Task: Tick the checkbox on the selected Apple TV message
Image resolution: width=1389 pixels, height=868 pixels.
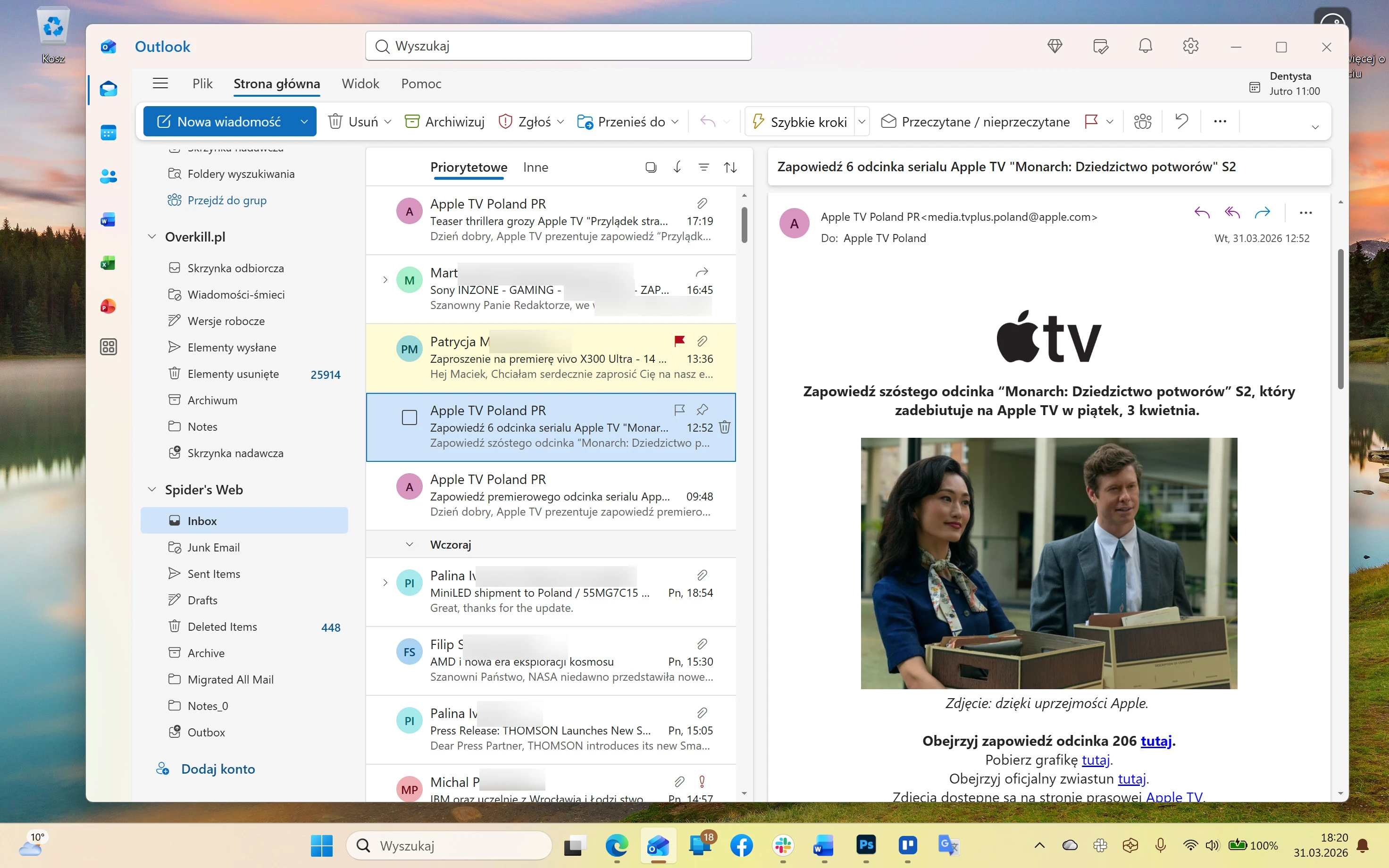Action: (x=409, y=417)
